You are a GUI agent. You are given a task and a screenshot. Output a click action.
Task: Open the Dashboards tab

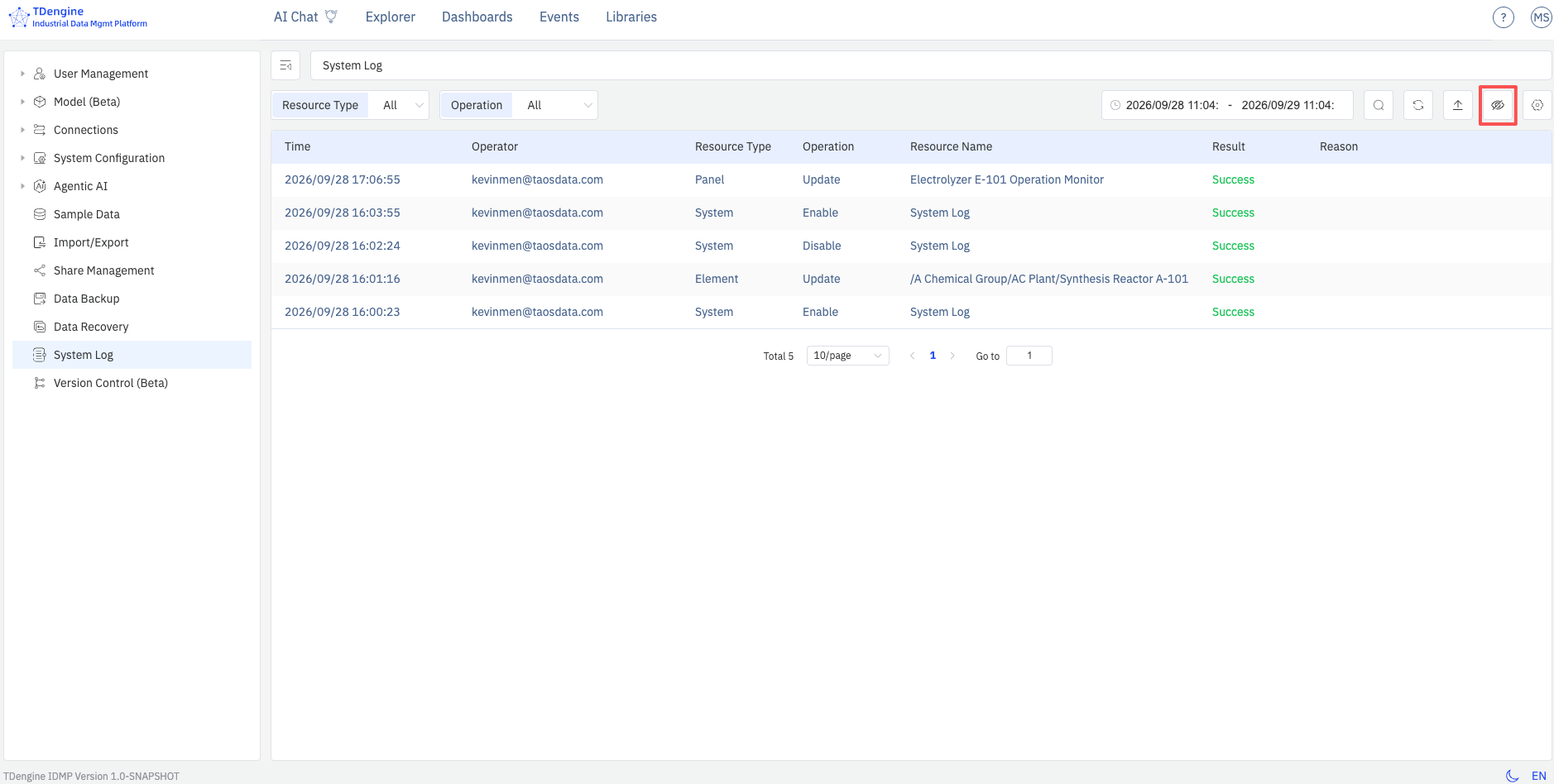pos(477,17)
